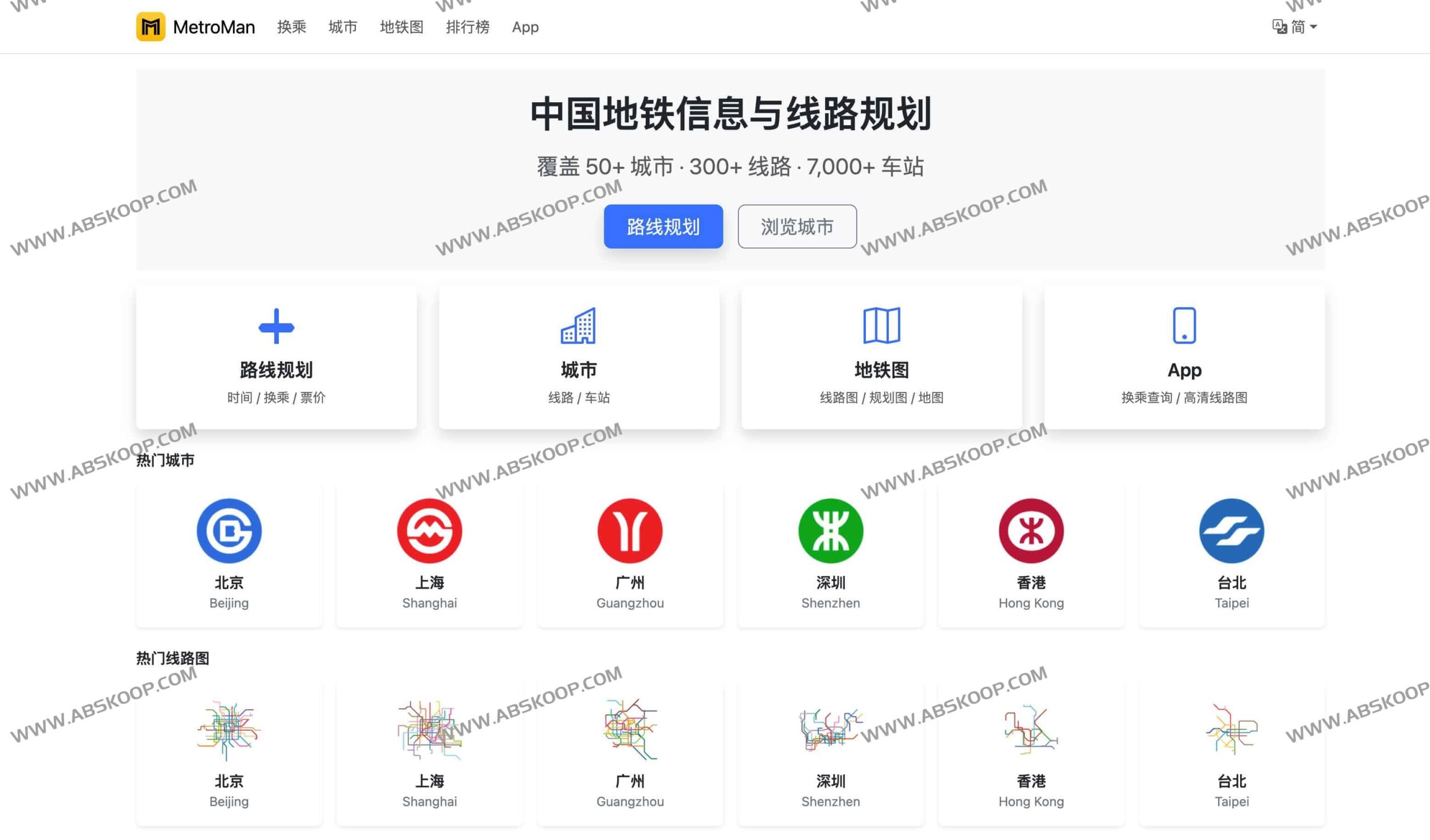Open the 换乘 menu item
This screenshot has width=1430, height=840.
click(x=292, y=27)
